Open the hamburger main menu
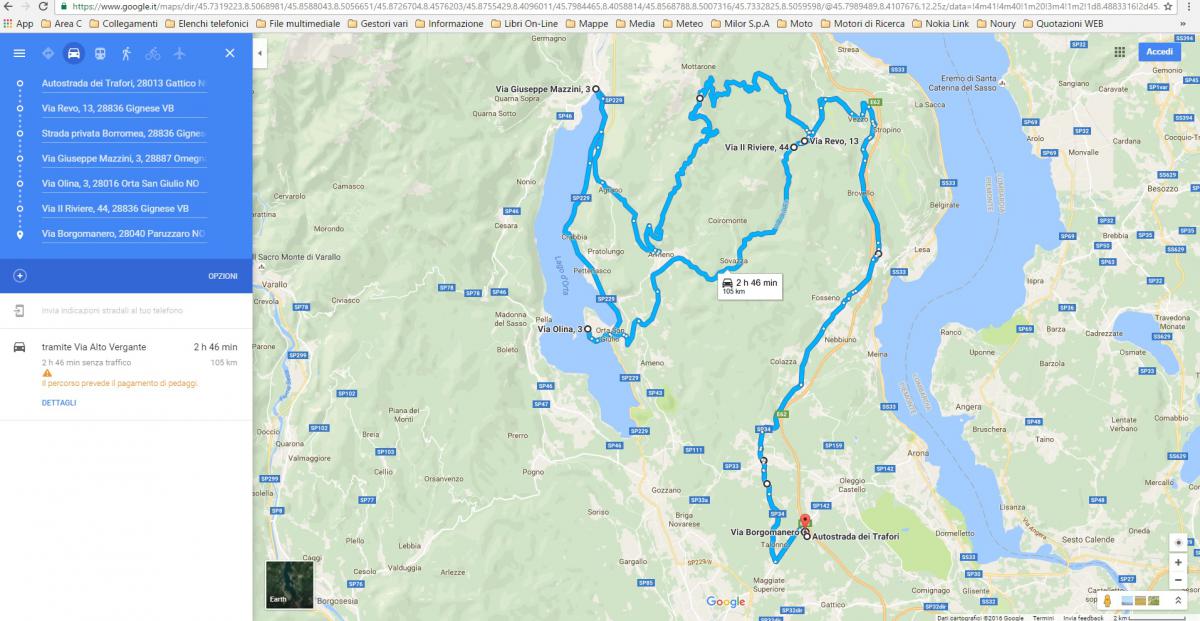The width and height of the screenshot is (1200, 621). (19, 53)
